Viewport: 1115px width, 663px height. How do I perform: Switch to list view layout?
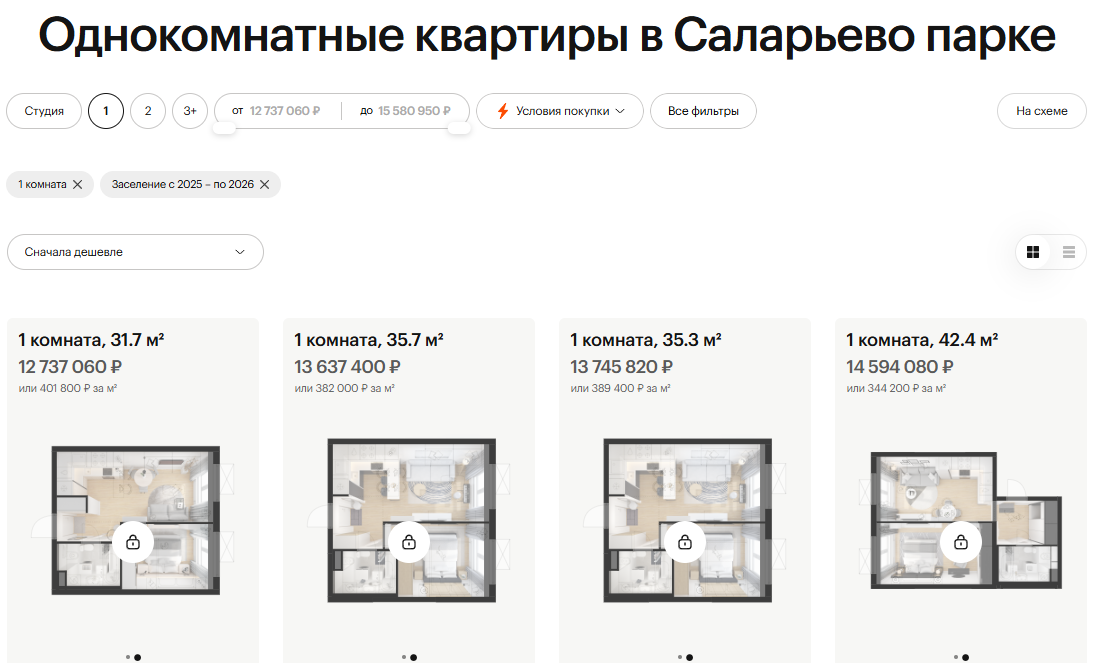pyautogui.click(x=1069, y=252)
